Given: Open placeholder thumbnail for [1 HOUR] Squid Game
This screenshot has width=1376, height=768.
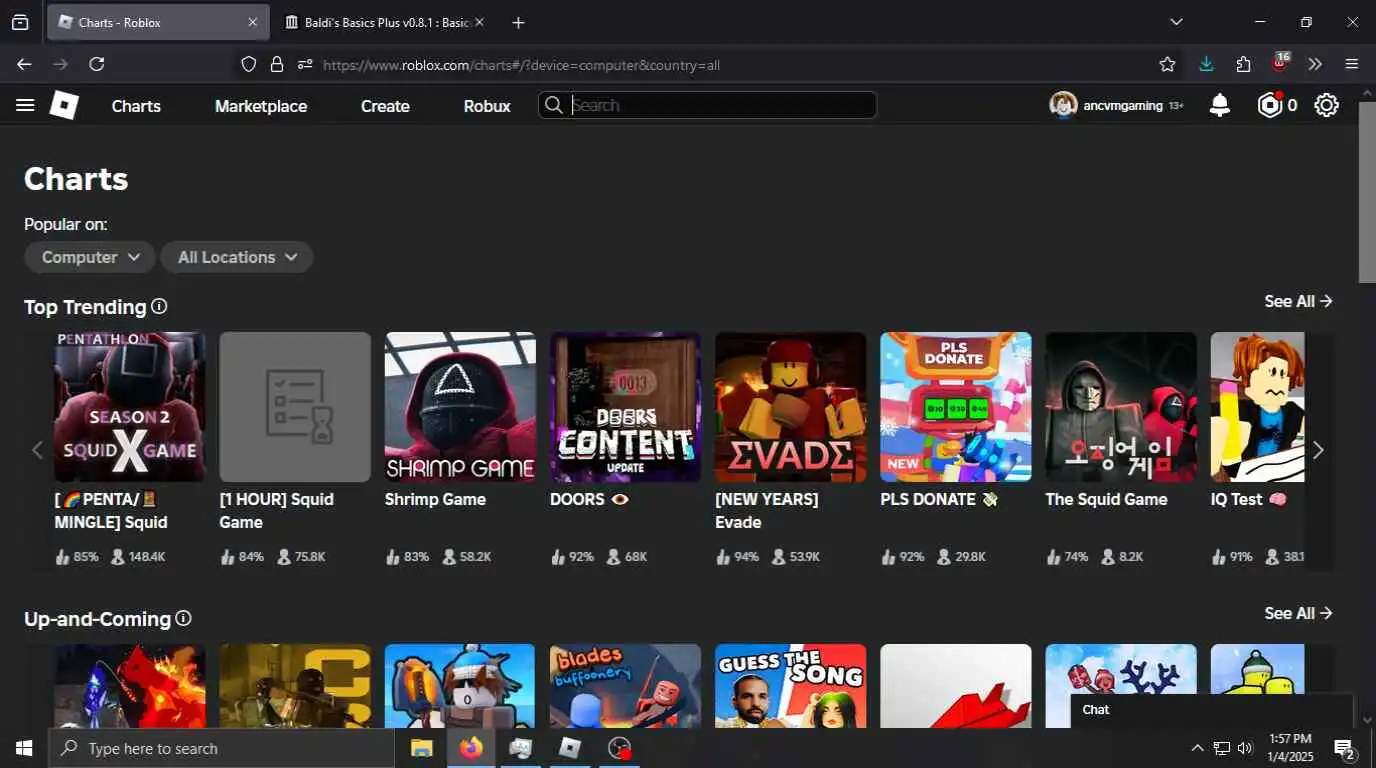Looking at the screenshot, I should point(295,407).
